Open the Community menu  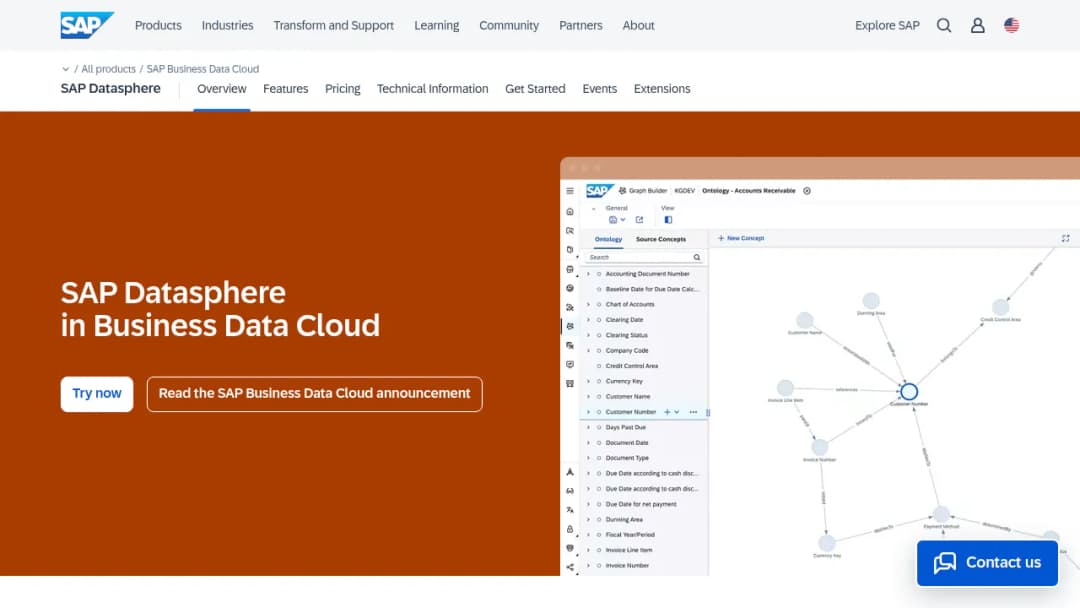pos(509,25)
